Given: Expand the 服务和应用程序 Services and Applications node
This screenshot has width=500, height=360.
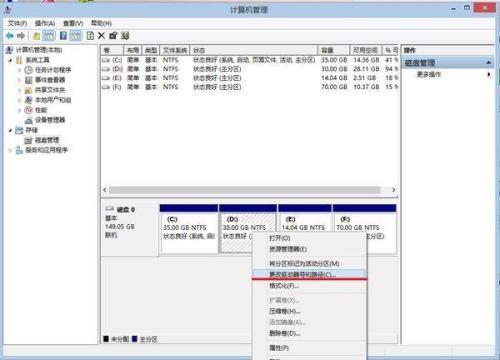Looking at the screenshot, I should 10,150.
